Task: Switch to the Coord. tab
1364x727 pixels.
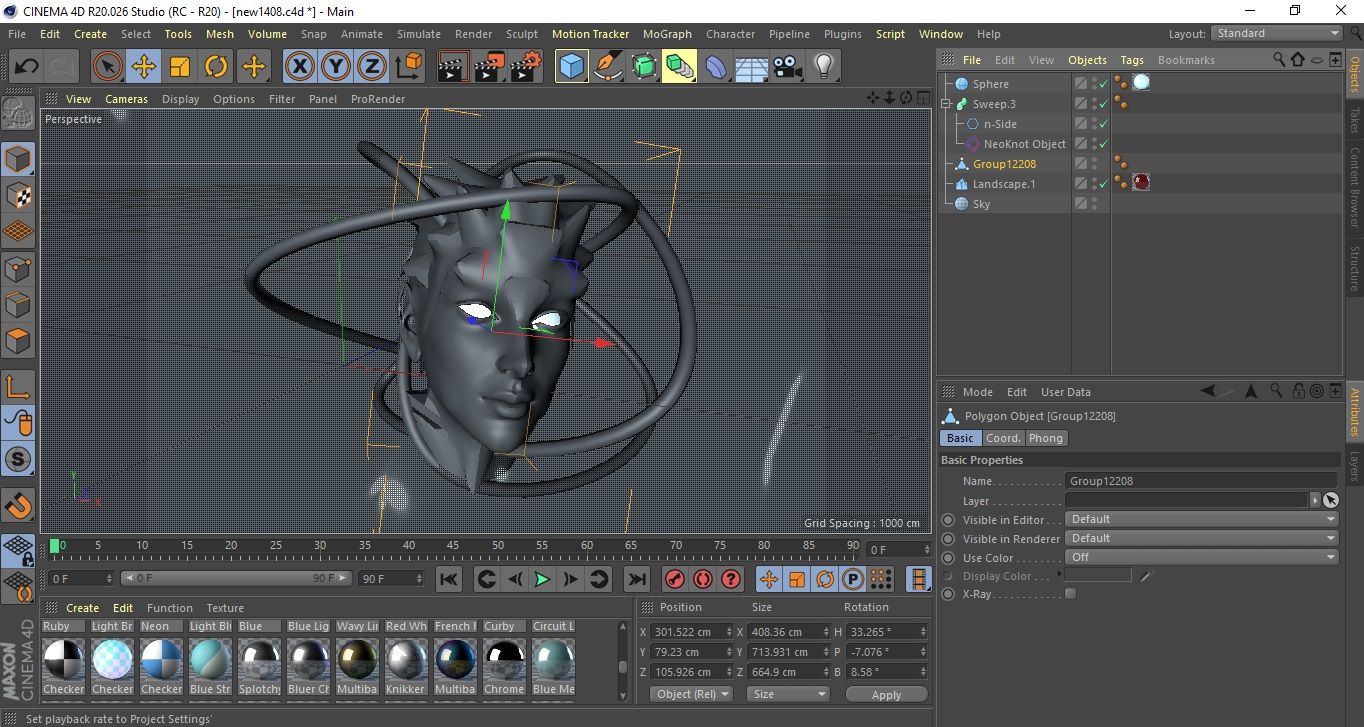Action: pos(1003,438)
